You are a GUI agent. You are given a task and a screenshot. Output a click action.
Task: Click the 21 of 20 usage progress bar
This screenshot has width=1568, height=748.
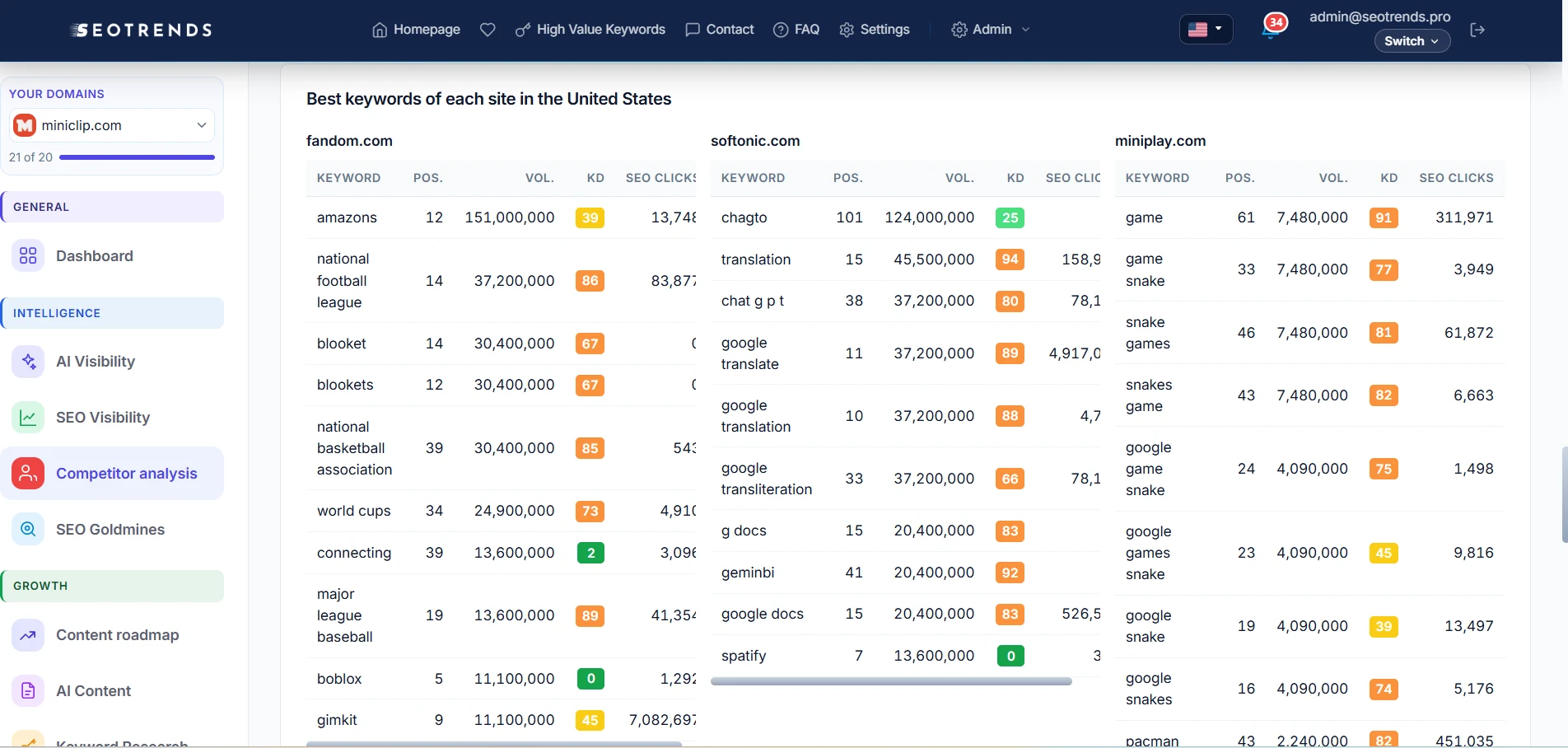click(137, 157)
